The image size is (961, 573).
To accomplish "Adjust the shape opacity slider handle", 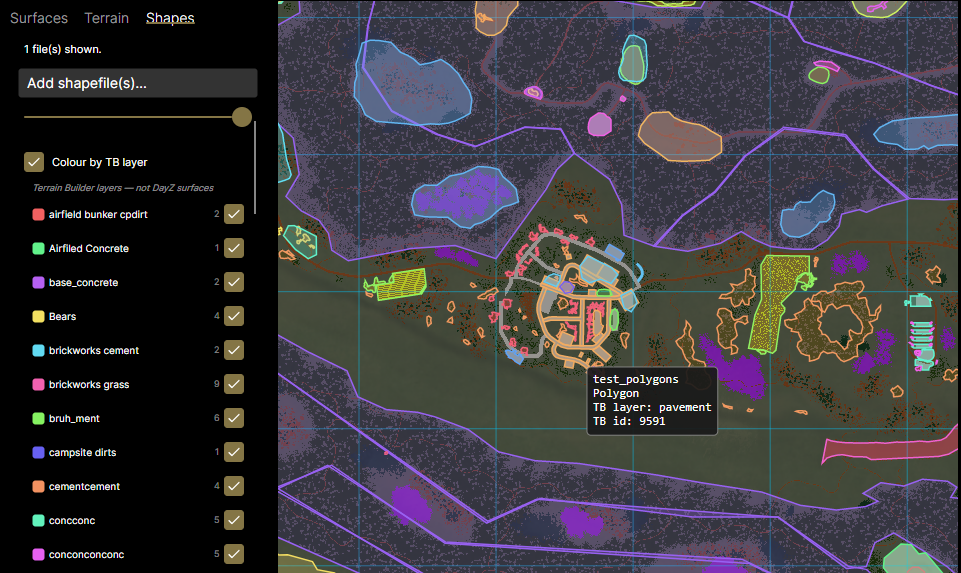I will [242, 116].
